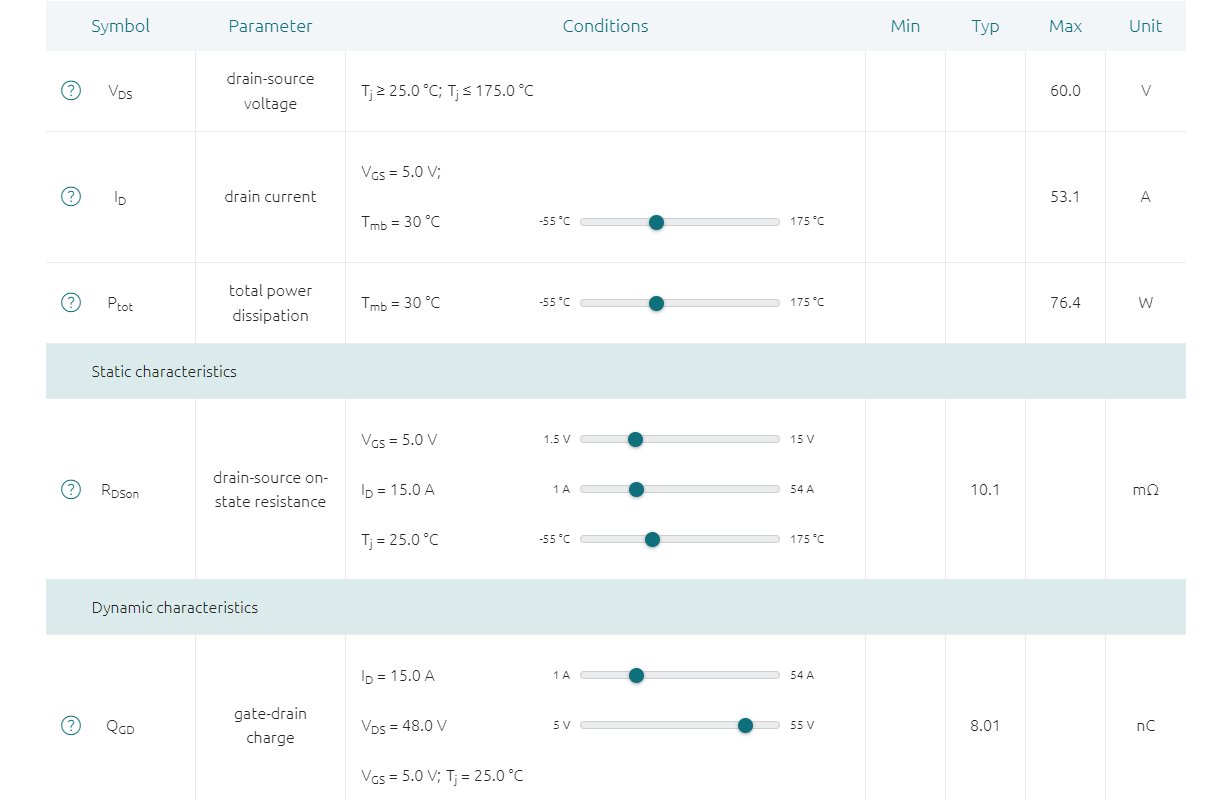
Task: Select the ID slider thumb in QGD conditions
Action: pyautogui.click(x=636, y=675)
